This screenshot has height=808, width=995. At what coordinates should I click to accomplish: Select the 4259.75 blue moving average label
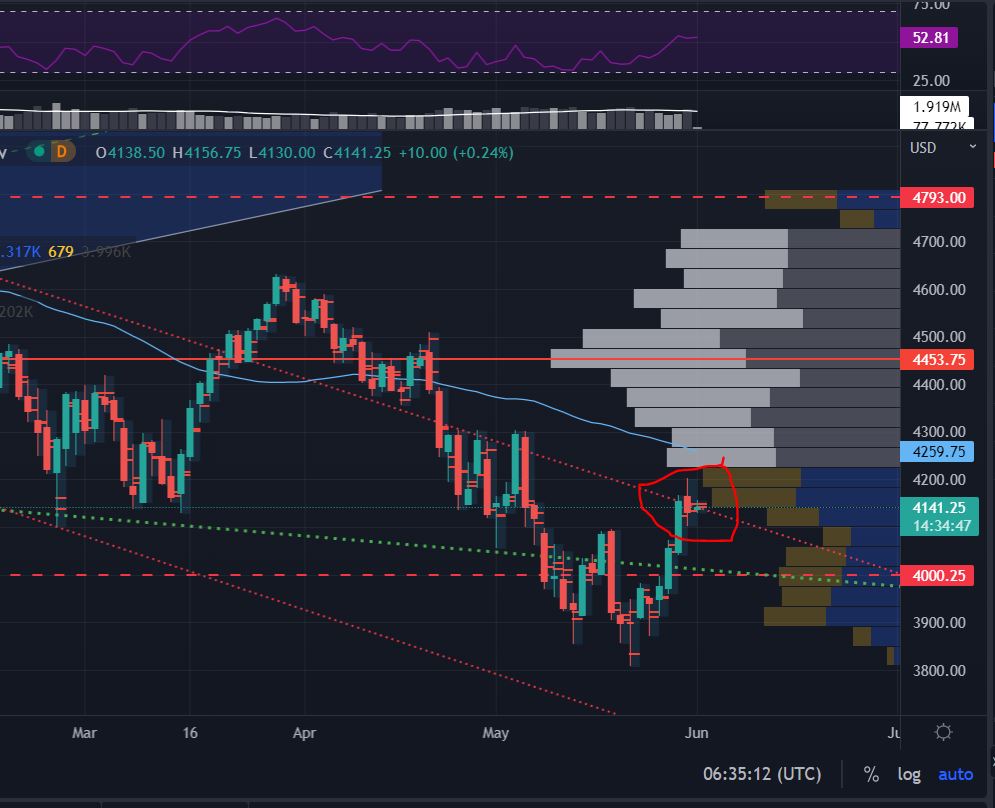tap(937, 451)
